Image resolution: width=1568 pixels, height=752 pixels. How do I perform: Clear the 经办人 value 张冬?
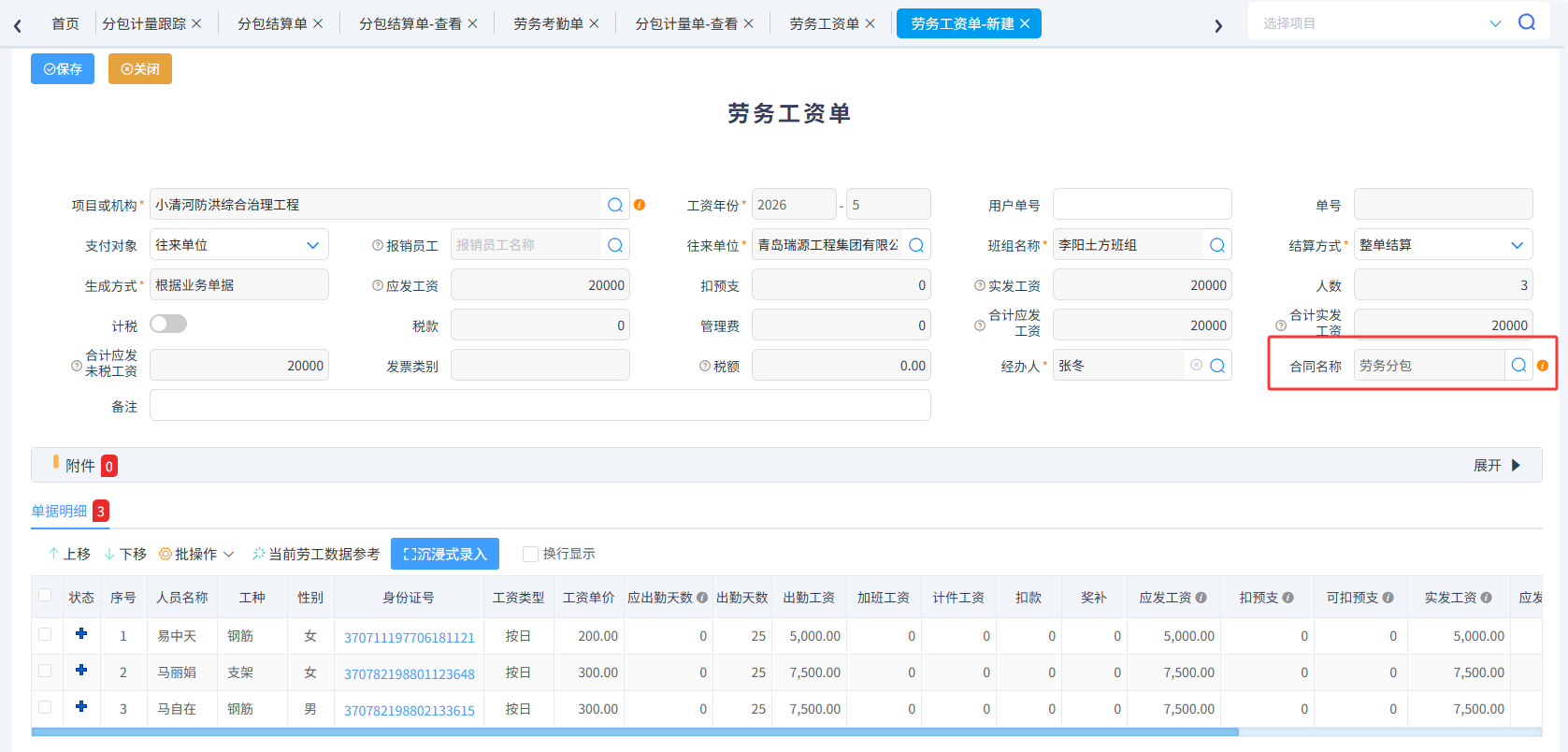[x=1196, y=365]
